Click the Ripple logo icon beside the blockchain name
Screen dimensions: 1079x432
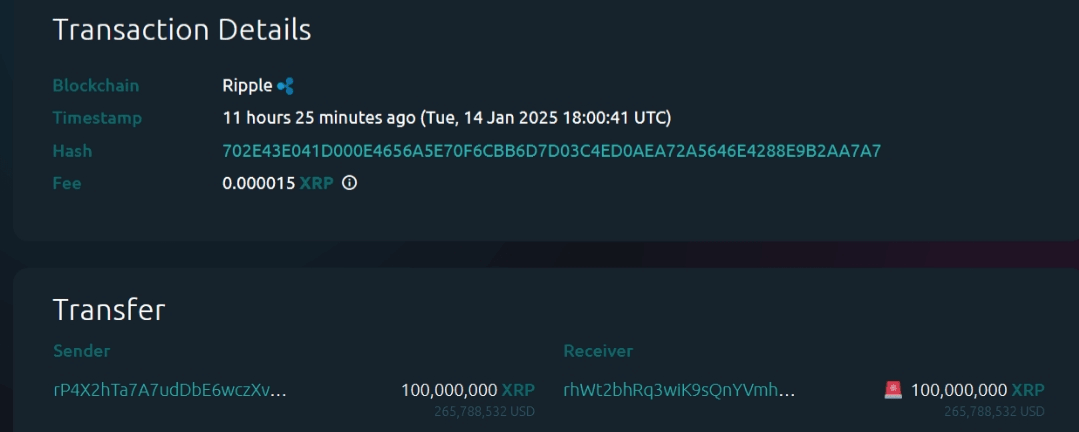click(x=286, y=86)
